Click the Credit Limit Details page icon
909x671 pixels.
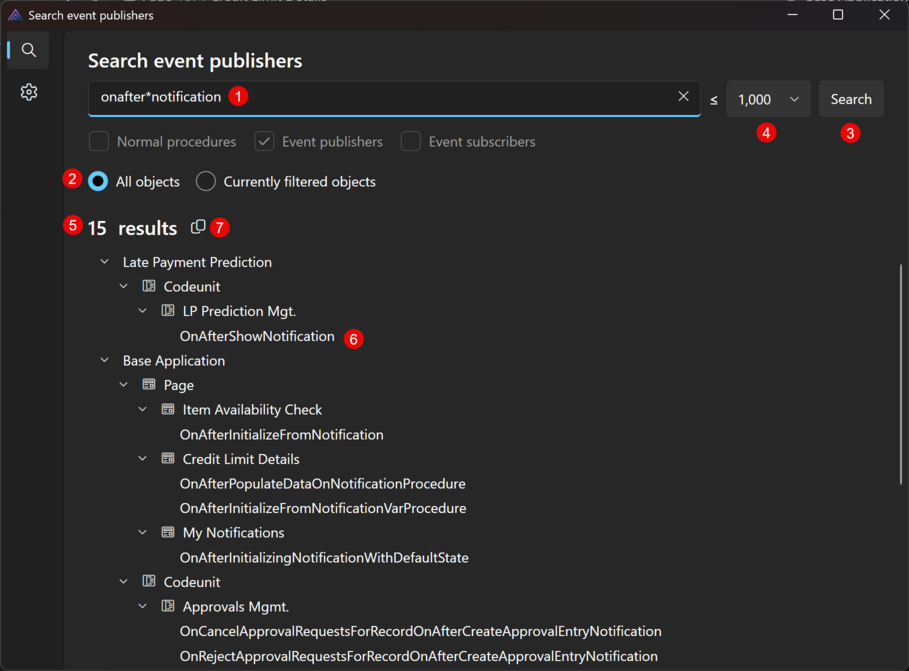click(168, 459)
